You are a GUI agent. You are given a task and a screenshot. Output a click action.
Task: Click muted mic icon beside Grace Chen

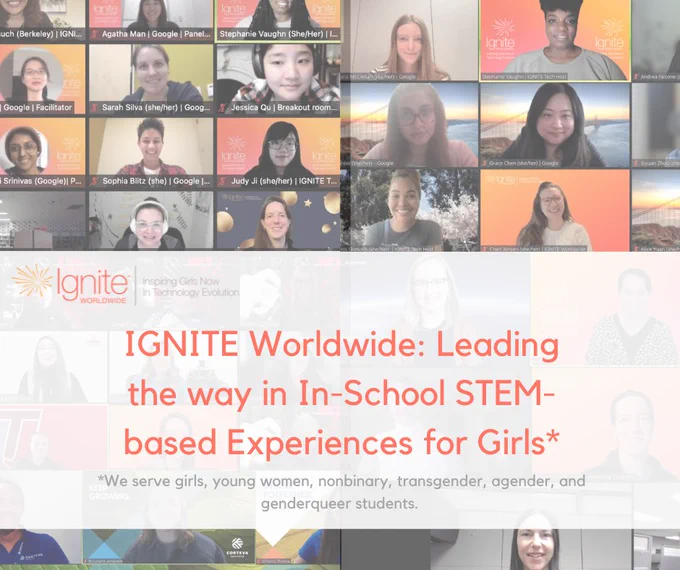click(x=485, y=164)
